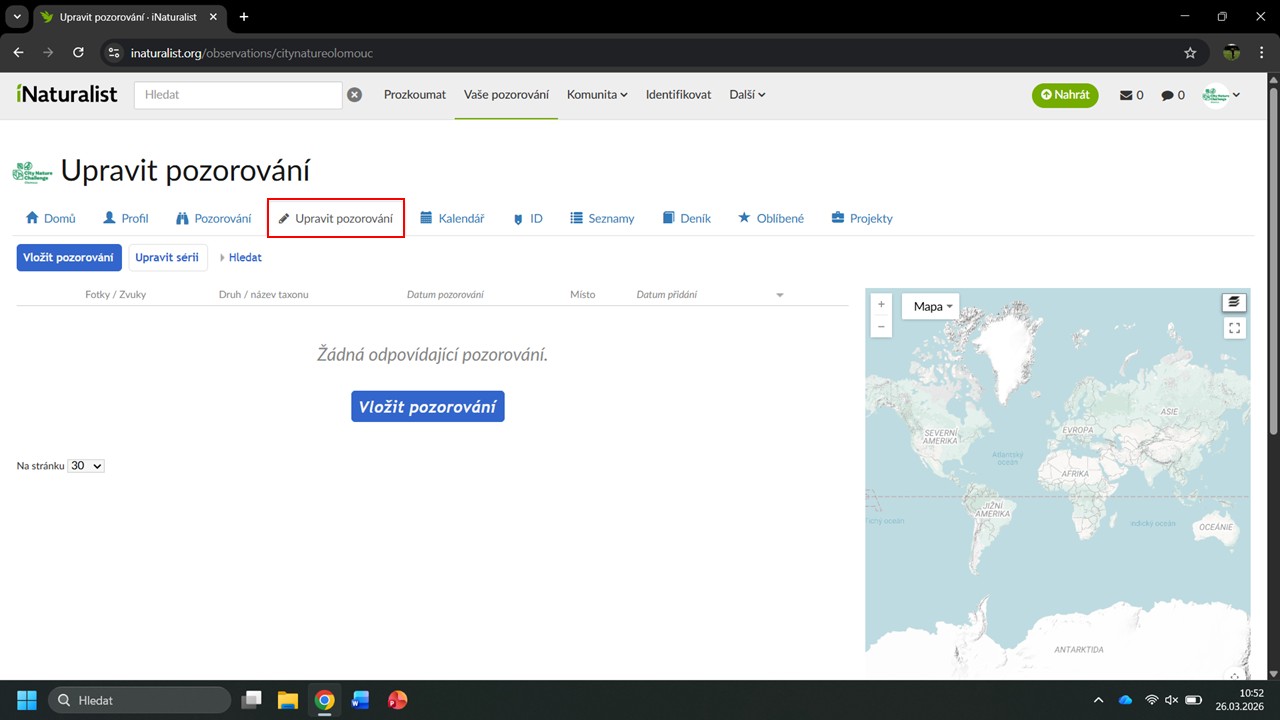Open the Projekty tab
The image size is (1280, 720).
[862, 218]
